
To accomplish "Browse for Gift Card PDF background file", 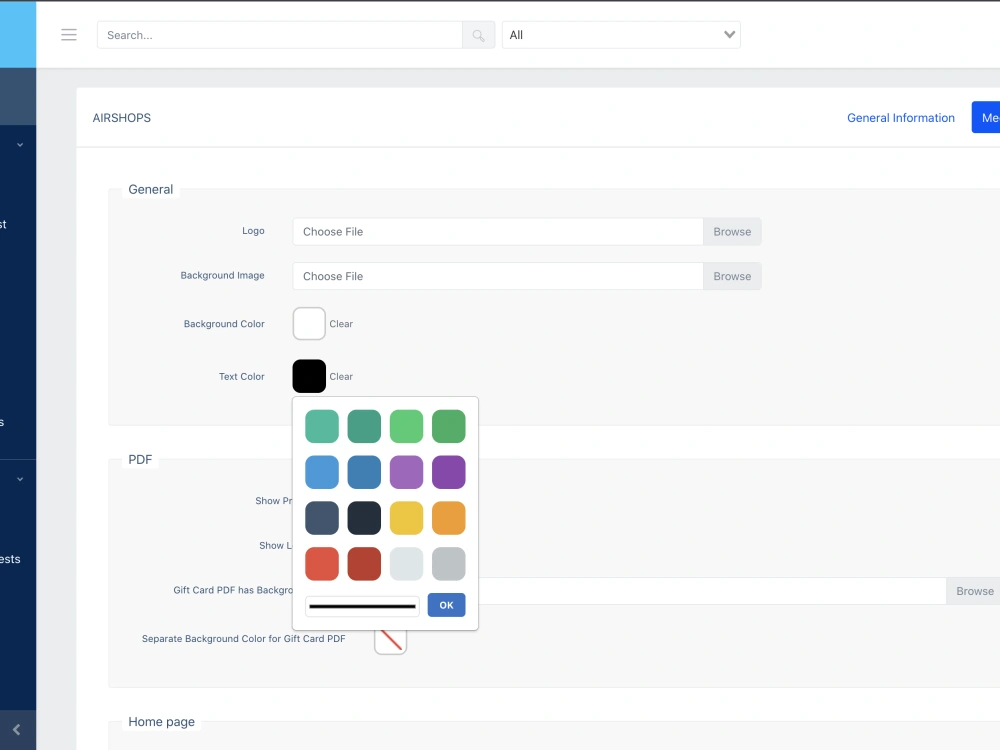I will click(x=974, y=591).
